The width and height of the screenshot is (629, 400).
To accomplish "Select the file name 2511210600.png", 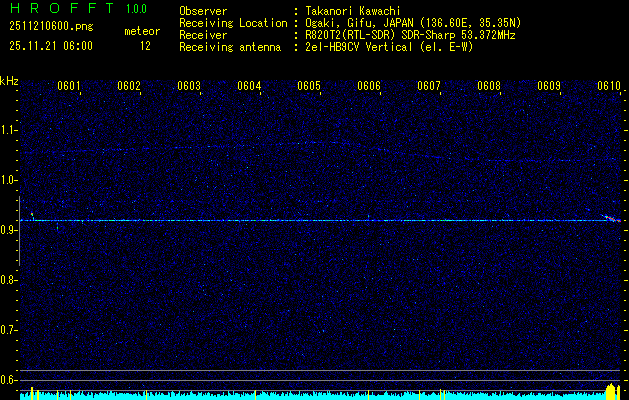I will pyautogui.click(x=51, y=27).
